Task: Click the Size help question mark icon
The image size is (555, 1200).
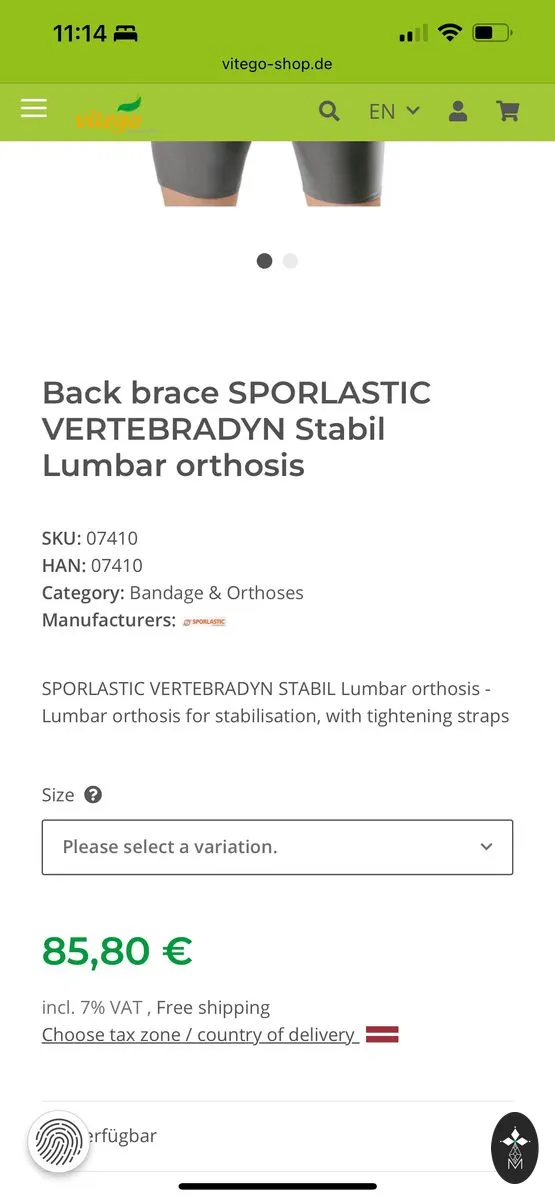Action: [x=93, y=795]
